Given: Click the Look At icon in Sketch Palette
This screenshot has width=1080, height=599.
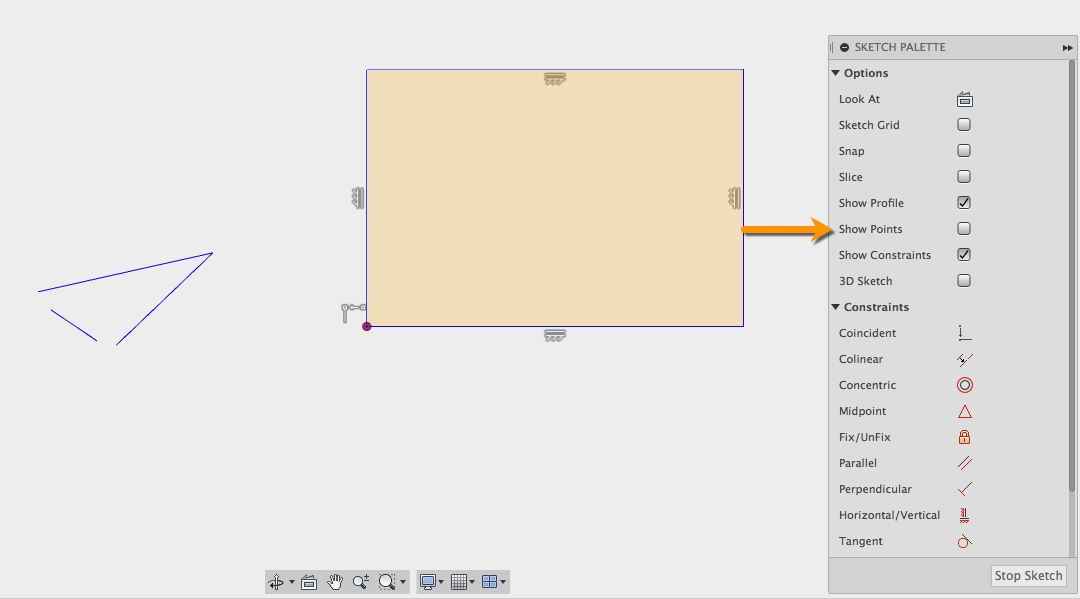Looking at the screenshot, I should pyautogui.click(x=964, y=100).
